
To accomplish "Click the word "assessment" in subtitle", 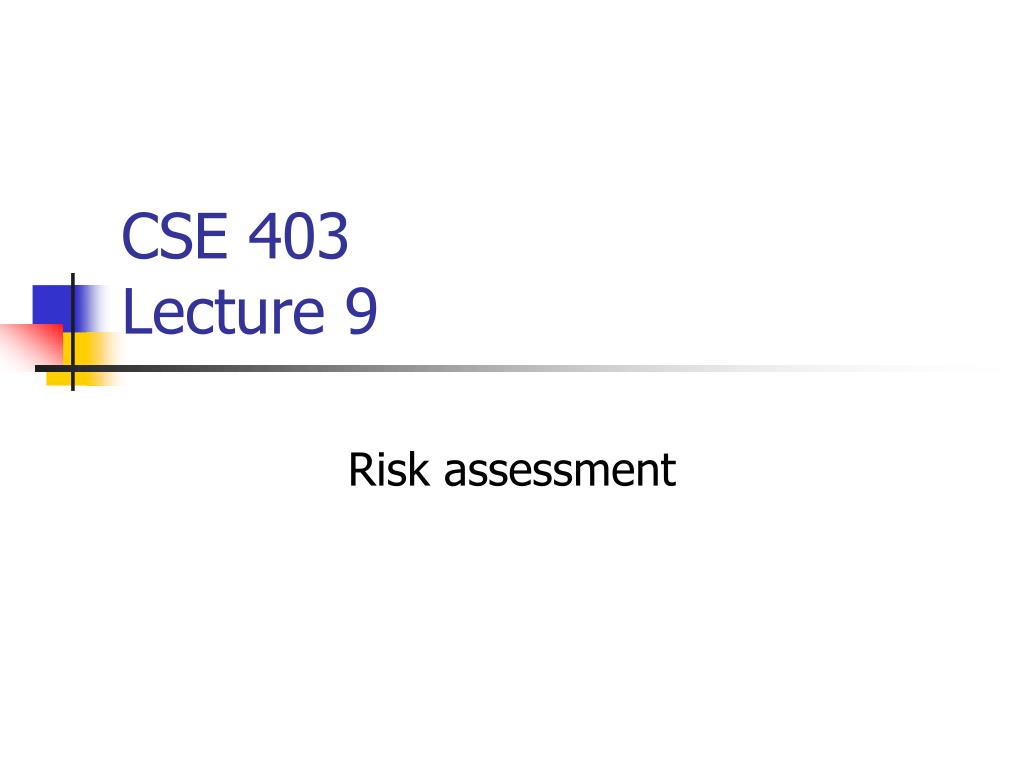I will click(x=560, y=471).
